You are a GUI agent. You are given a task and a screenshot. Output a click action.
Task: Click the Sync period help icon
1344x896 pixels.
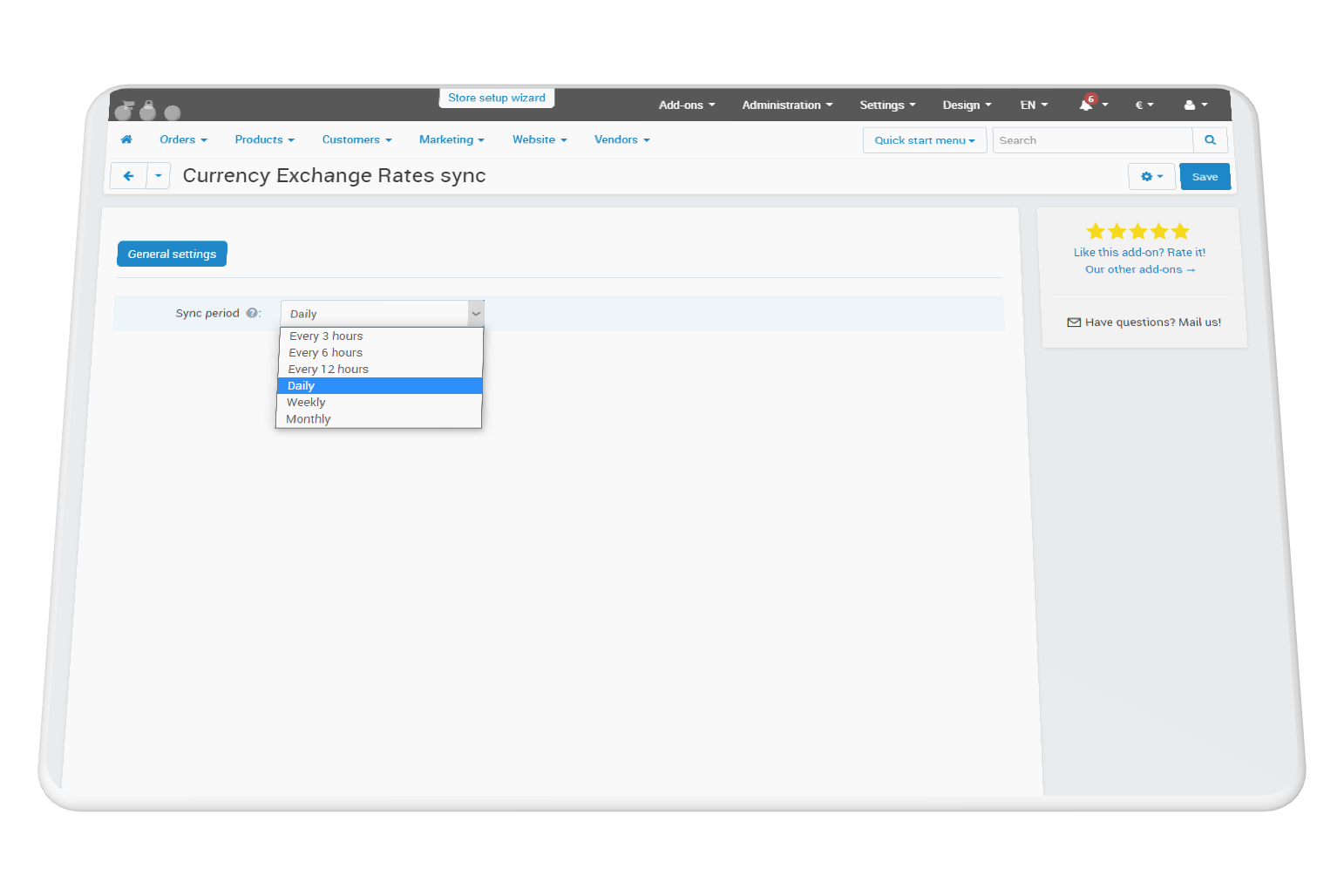pos(252,313)
